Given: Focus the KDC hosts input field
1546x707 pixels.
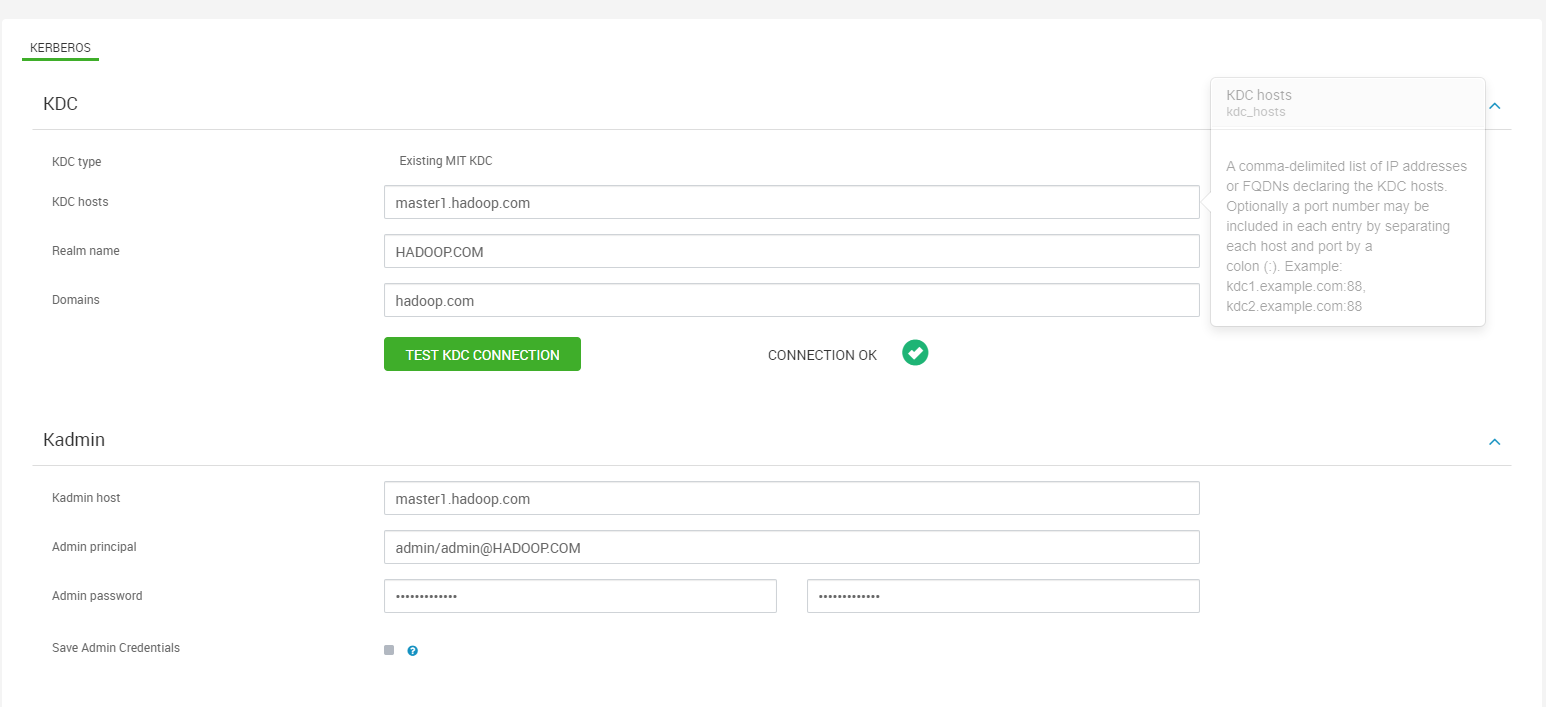Looking at the screenshot, I should (791, 202).
